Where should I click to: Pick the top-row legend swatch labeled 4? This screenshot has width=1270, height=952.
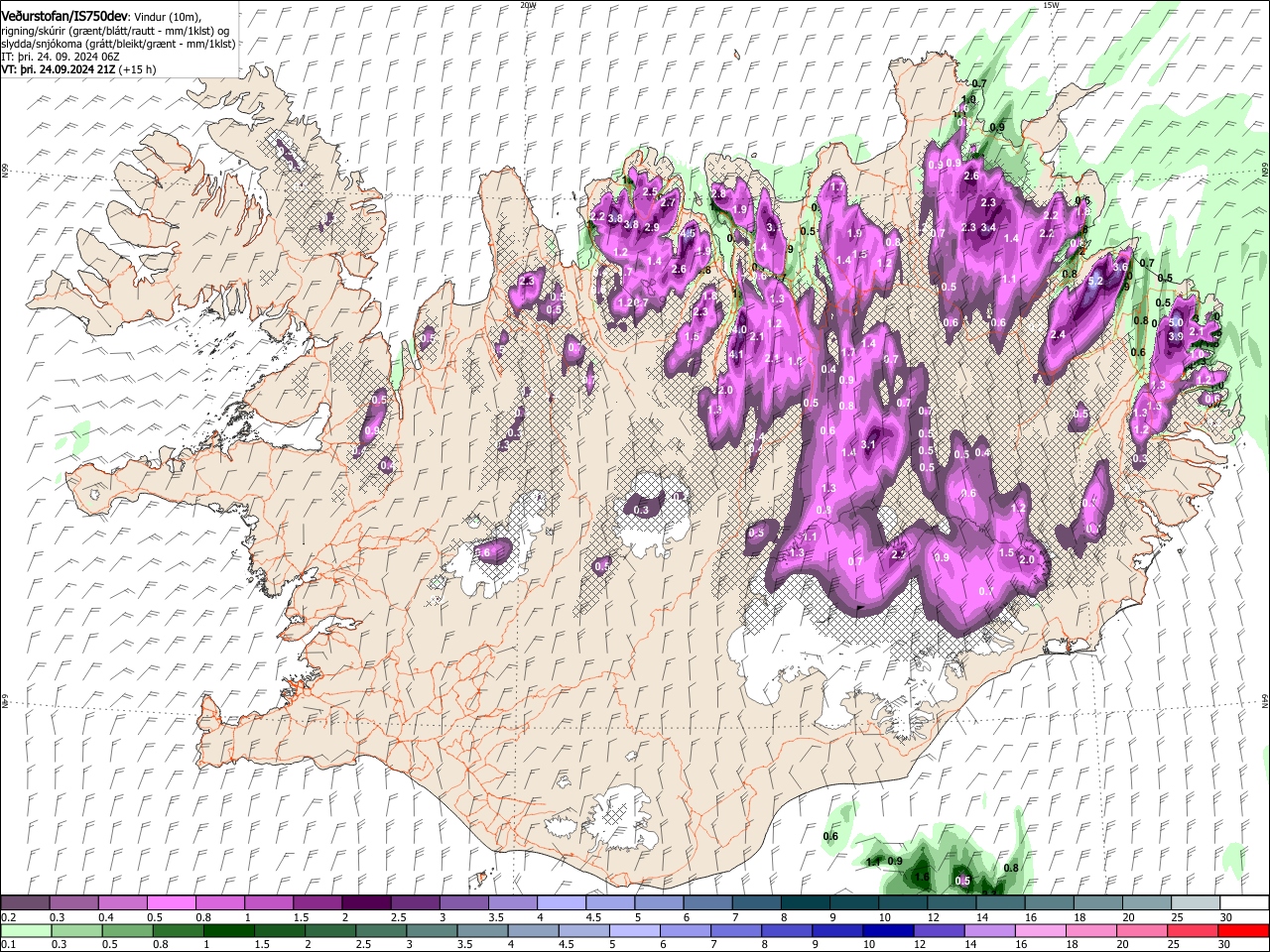(x=560, y=902)
